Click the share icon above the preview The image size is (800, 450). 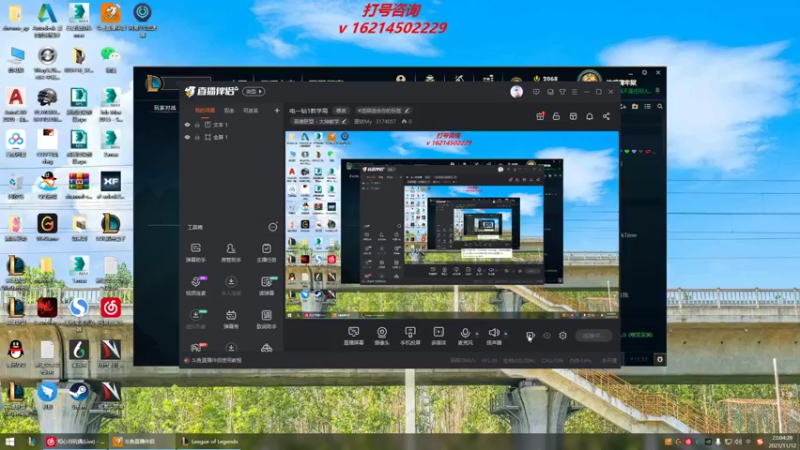tap(606, 116)
